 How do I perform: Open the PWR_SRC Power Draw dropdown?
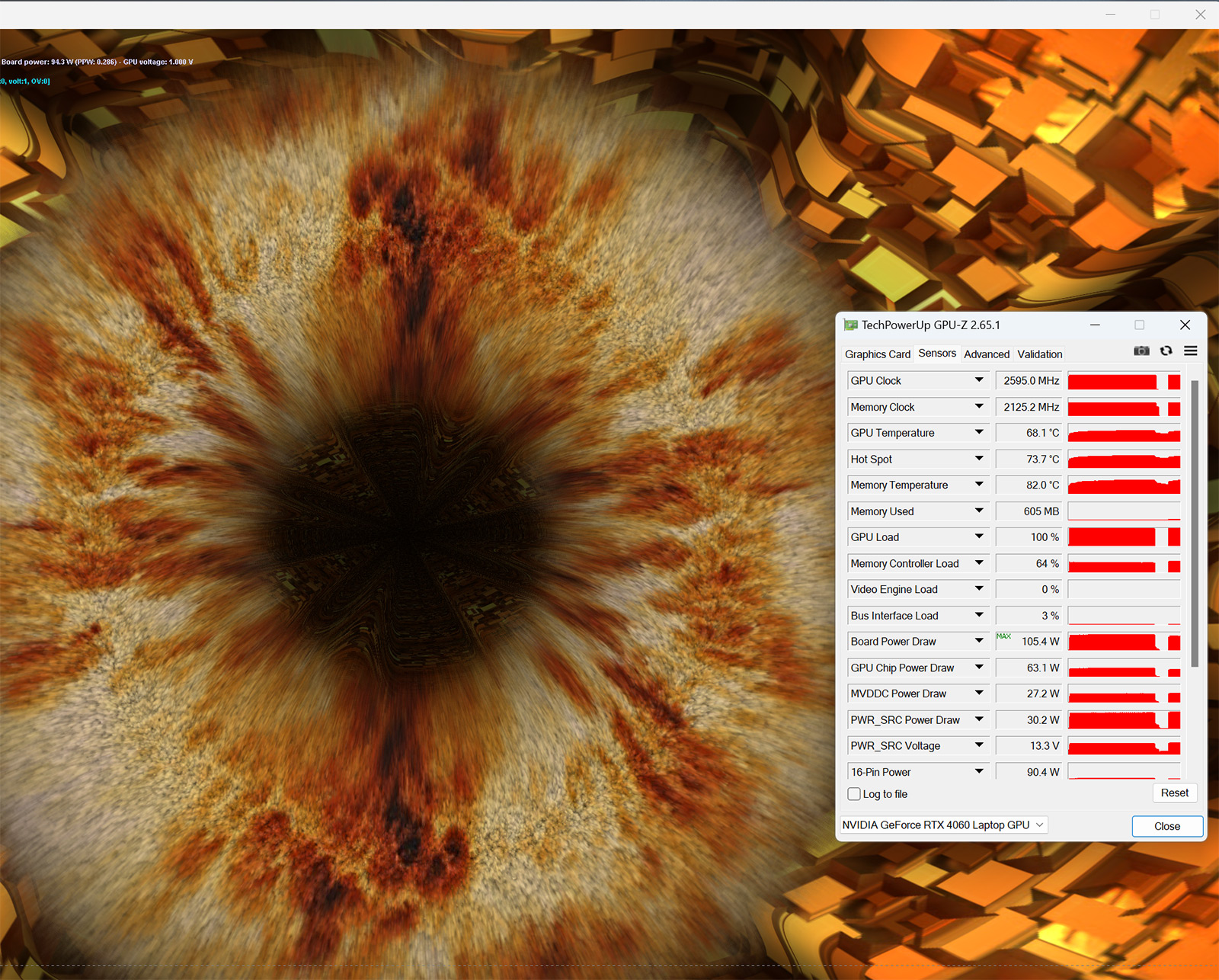(979, 719)
